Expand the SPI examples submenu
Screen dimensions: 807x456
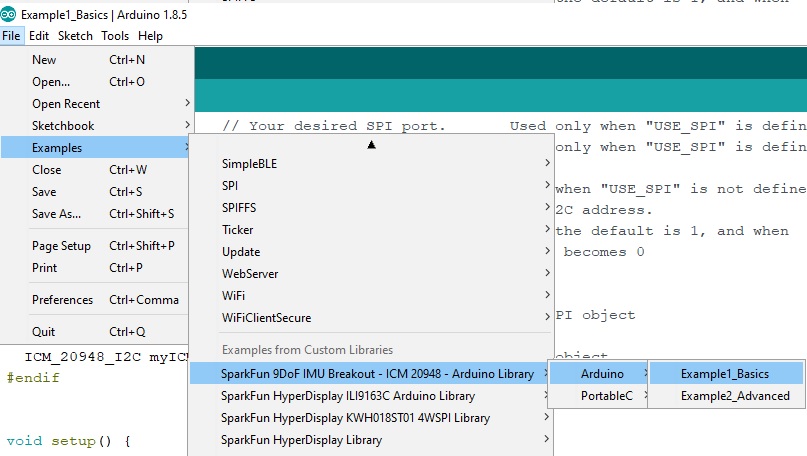pyautogui.click(x=371, y=186)
